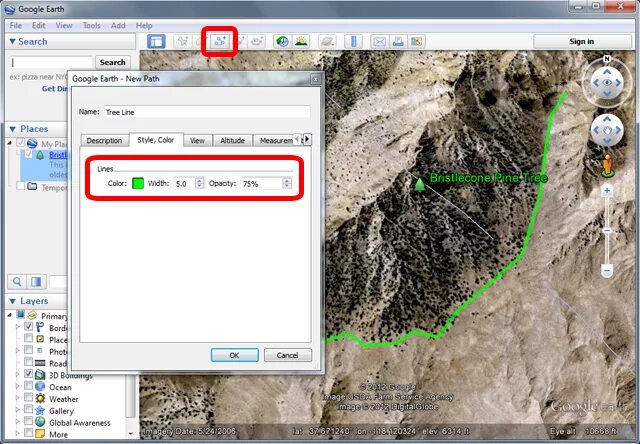Image resolution: width=640 pixels, height=444 pixels.
Task: Click the plus zoom in button
Action: click(x=607, y=191)
